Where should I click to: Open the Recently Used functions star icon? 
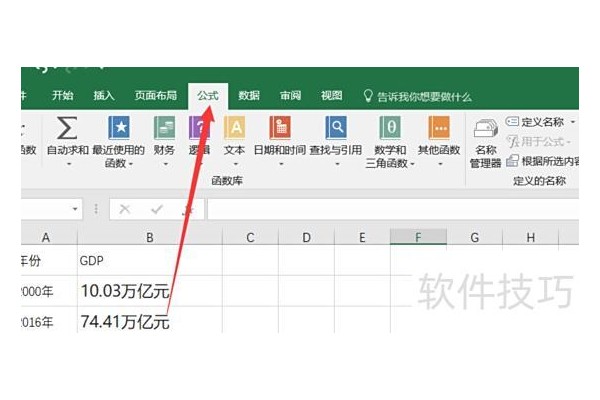pos(119,128)
